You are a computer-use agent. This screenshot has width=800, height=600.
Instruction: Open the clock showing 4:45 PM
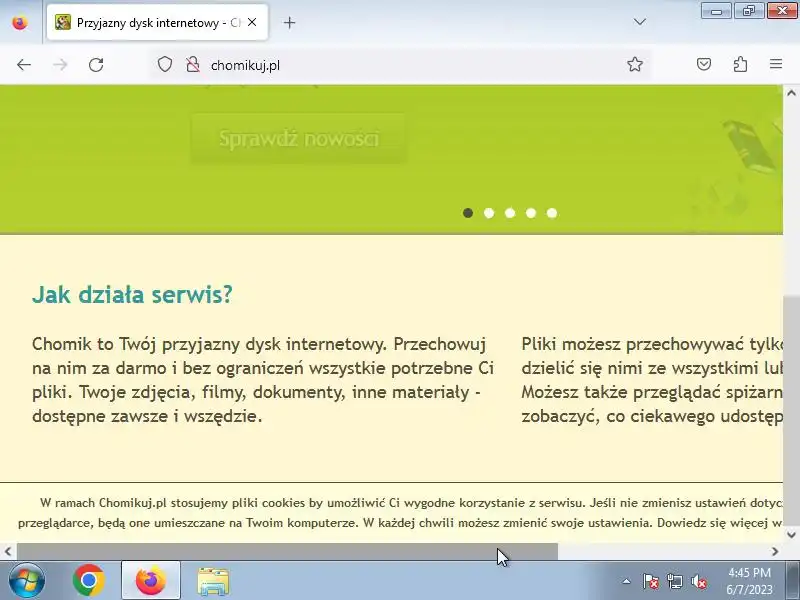click(x=749, y=581)
